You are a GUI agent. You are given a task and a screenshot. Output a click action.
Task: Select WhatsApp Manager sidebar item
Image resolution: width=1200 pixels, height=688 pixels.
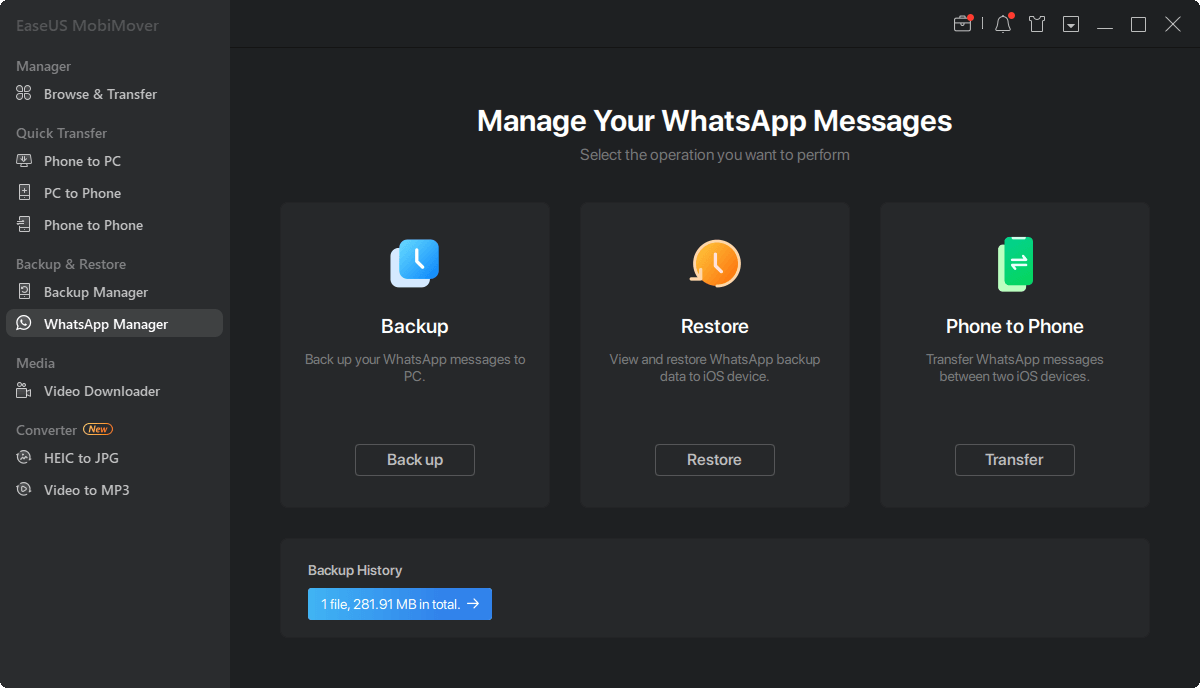(114, 324)
